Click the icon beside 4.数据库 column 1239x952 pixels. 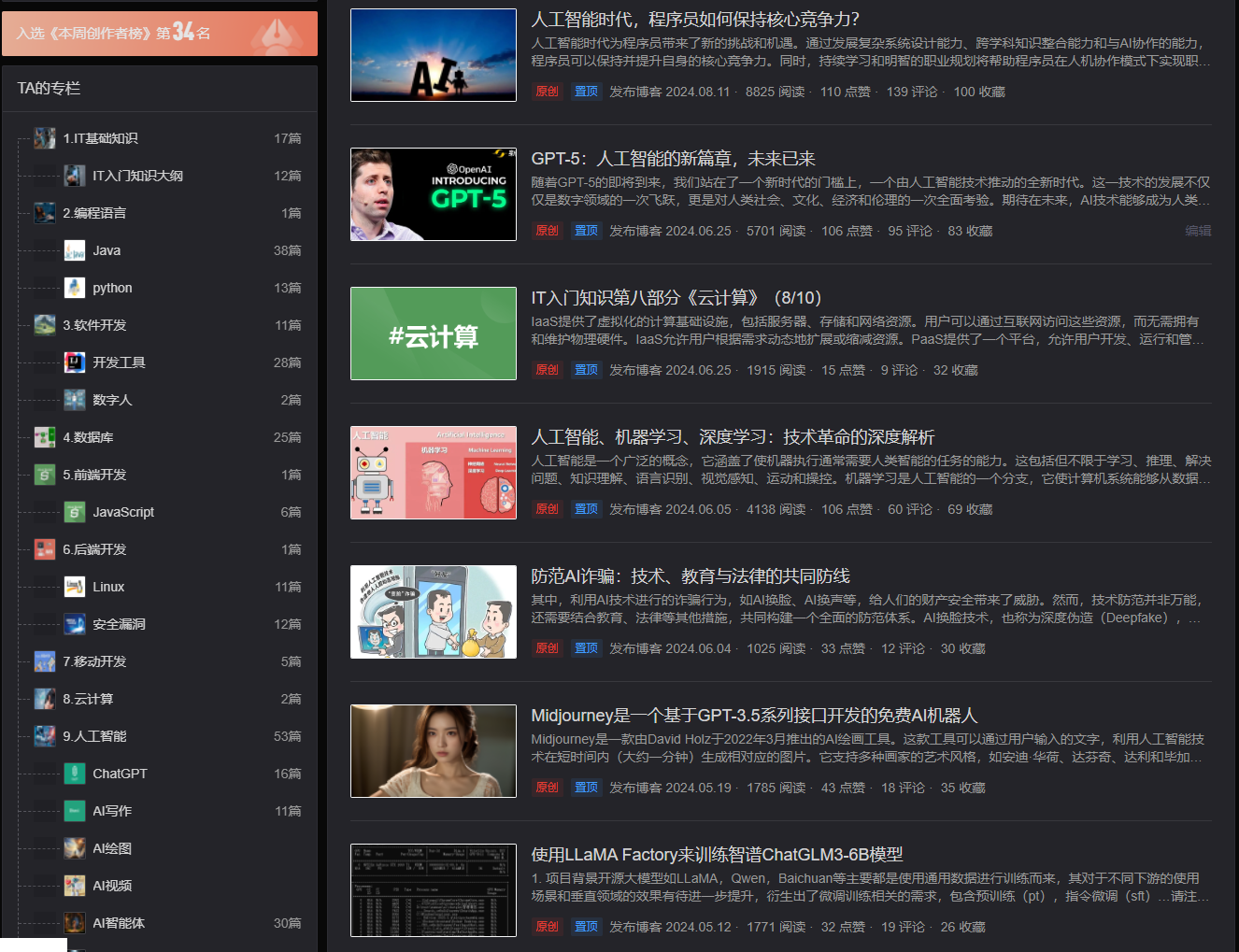[45, 437]
